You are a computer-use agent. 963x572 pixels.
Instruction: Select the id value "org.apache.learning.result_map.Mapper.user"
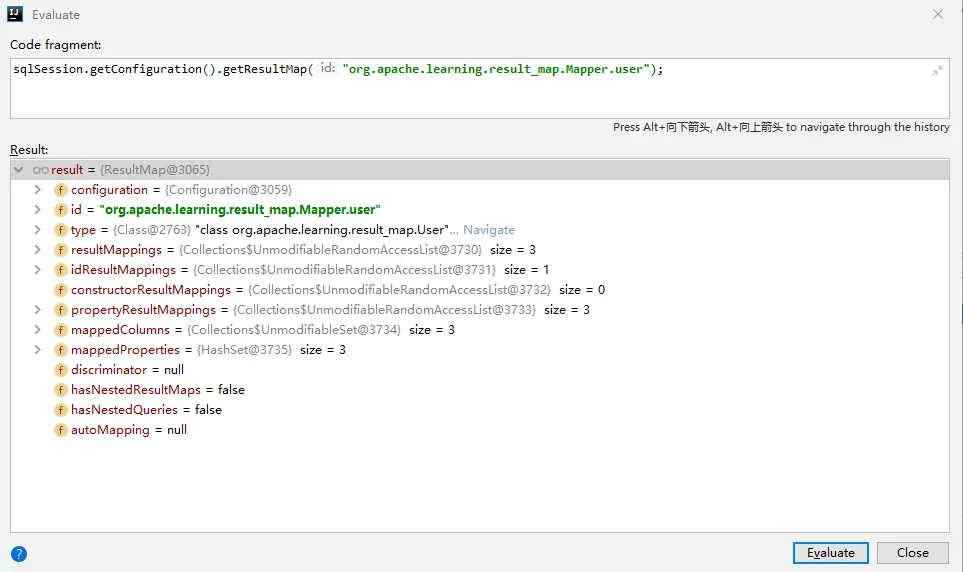tap(240, 210)
